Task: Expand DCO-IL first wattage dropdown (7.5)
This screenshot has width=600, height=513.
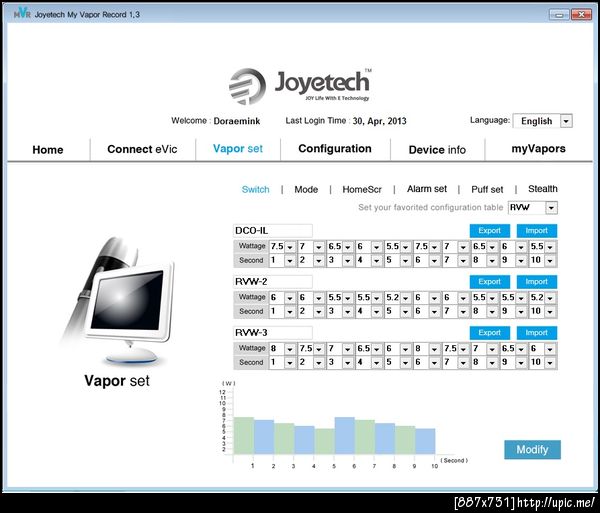Action: (290, 247)
